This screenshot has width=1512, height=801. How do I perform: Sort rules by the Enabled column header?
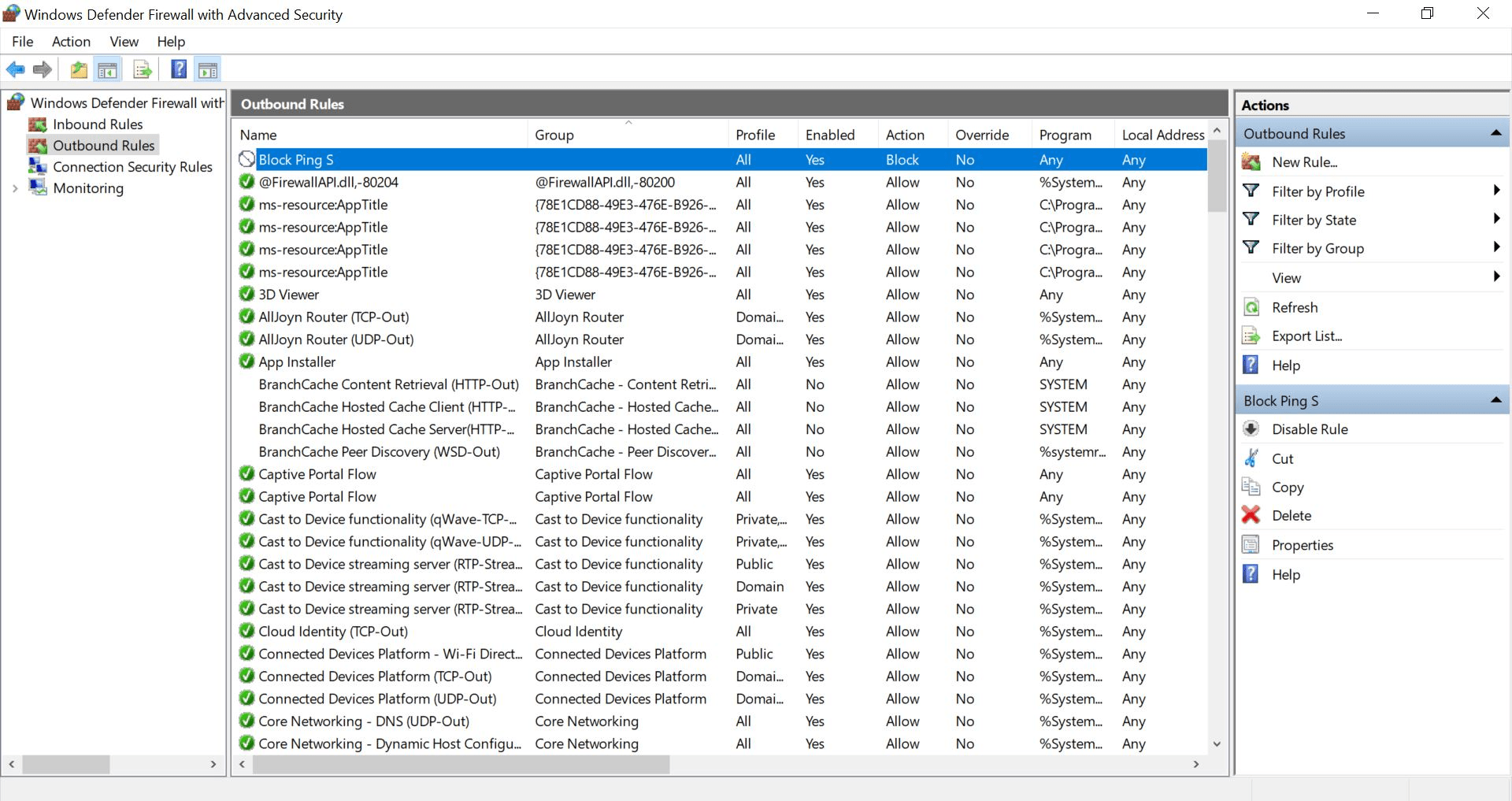(829, 135)
